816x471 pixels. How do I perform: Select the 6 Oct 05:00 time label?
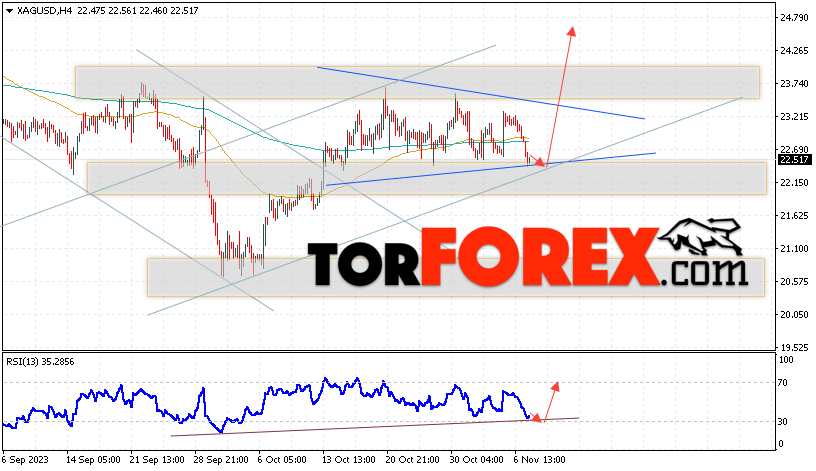pyautogui.click(x=283, y=460)
